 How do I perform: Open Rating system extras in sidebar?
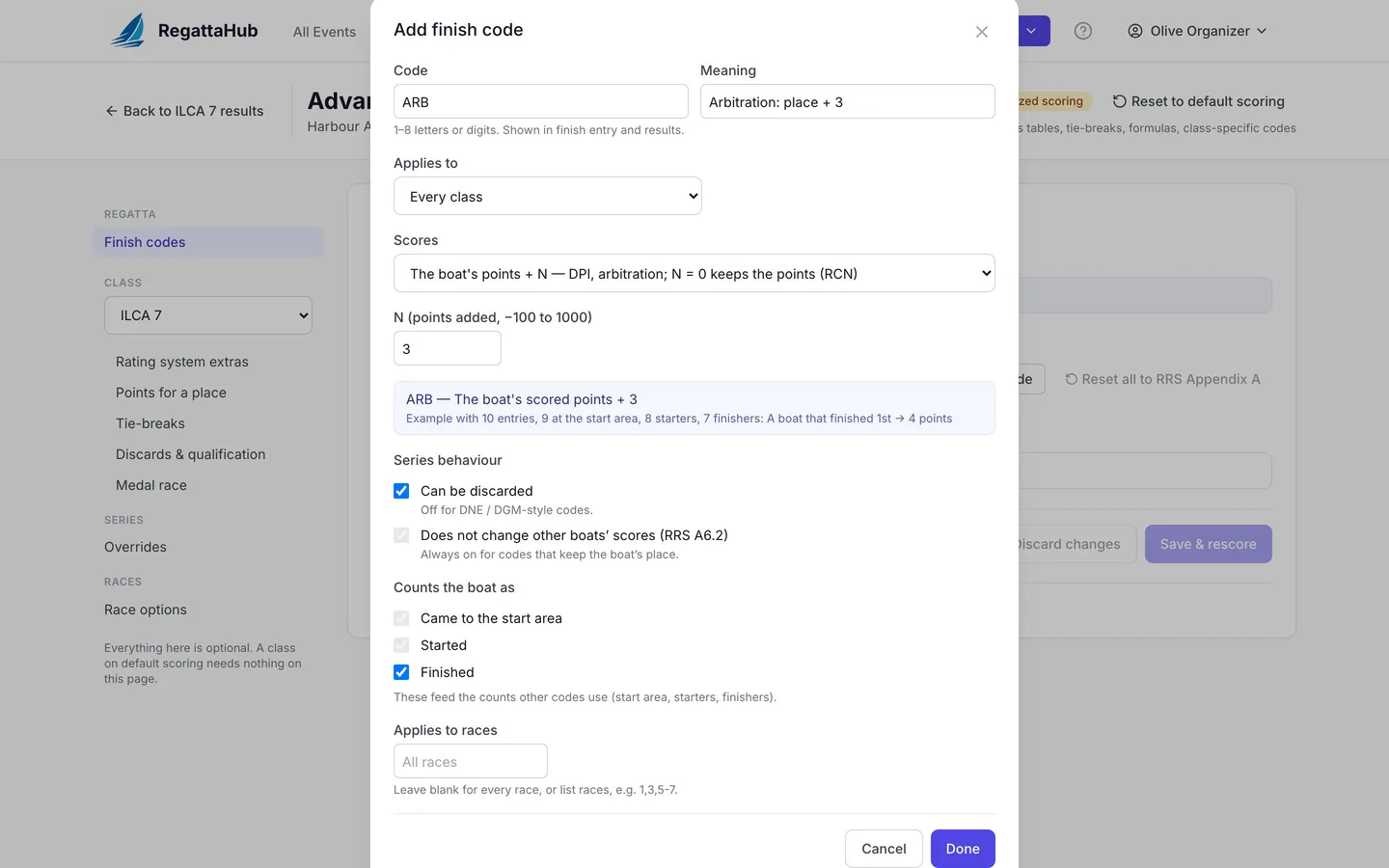click(182, 362)
